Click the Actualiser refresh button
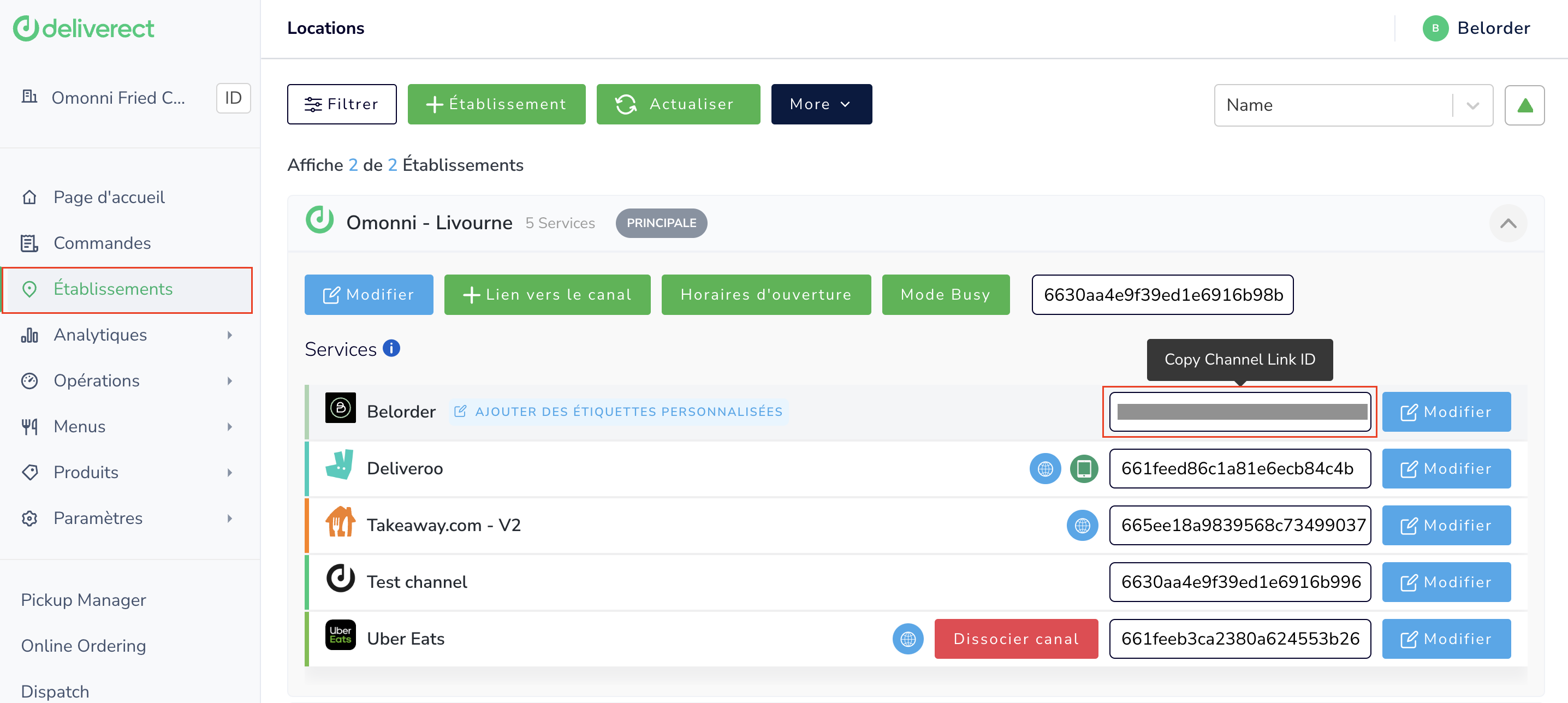Viewport: 1568px width, 703px height. point(678,104)
